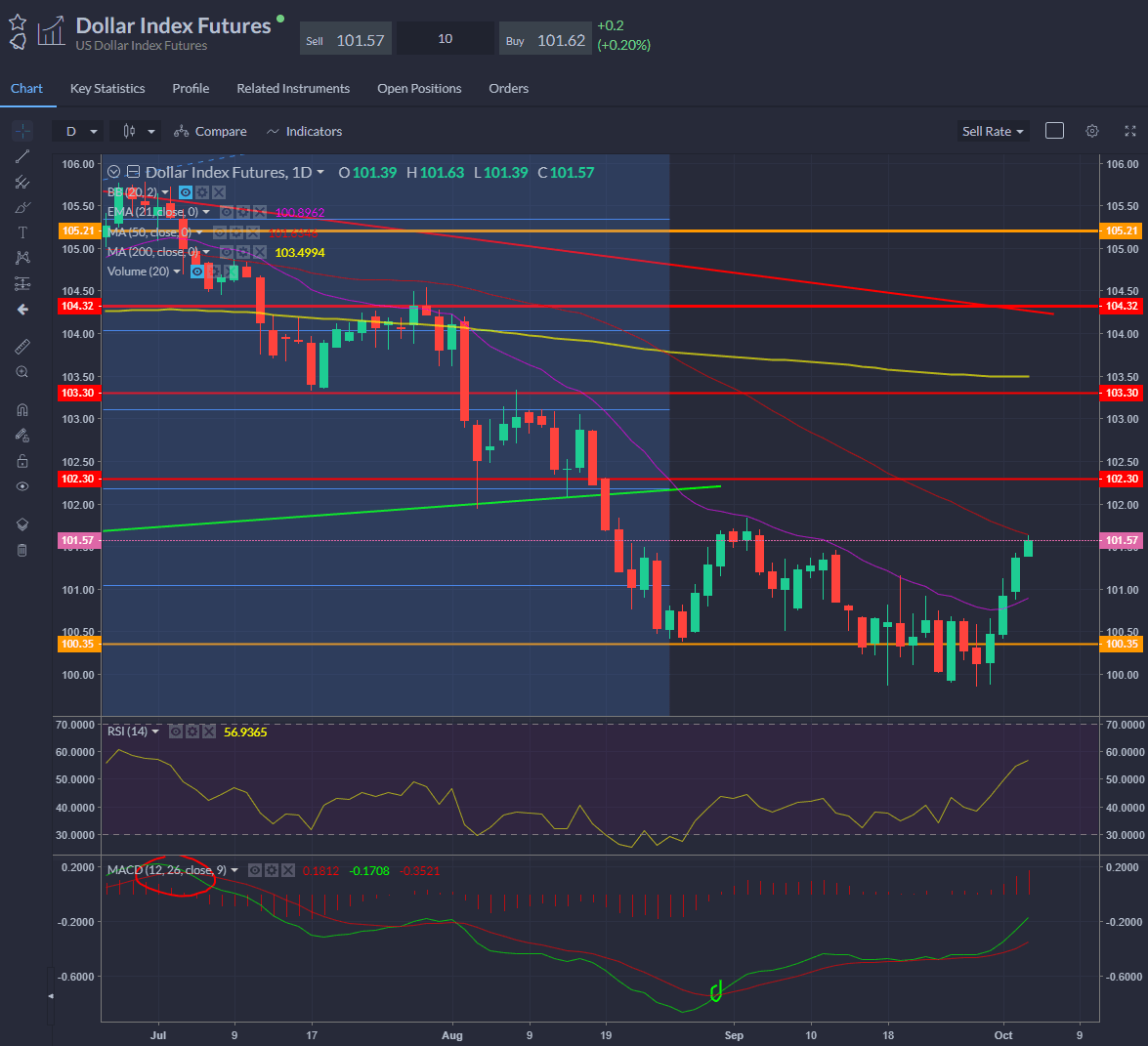This screenshot has height=1046, width=1148.
Task: Toggle stay in drawing mode
Action: pyautogui.click(x=22, y=436)
